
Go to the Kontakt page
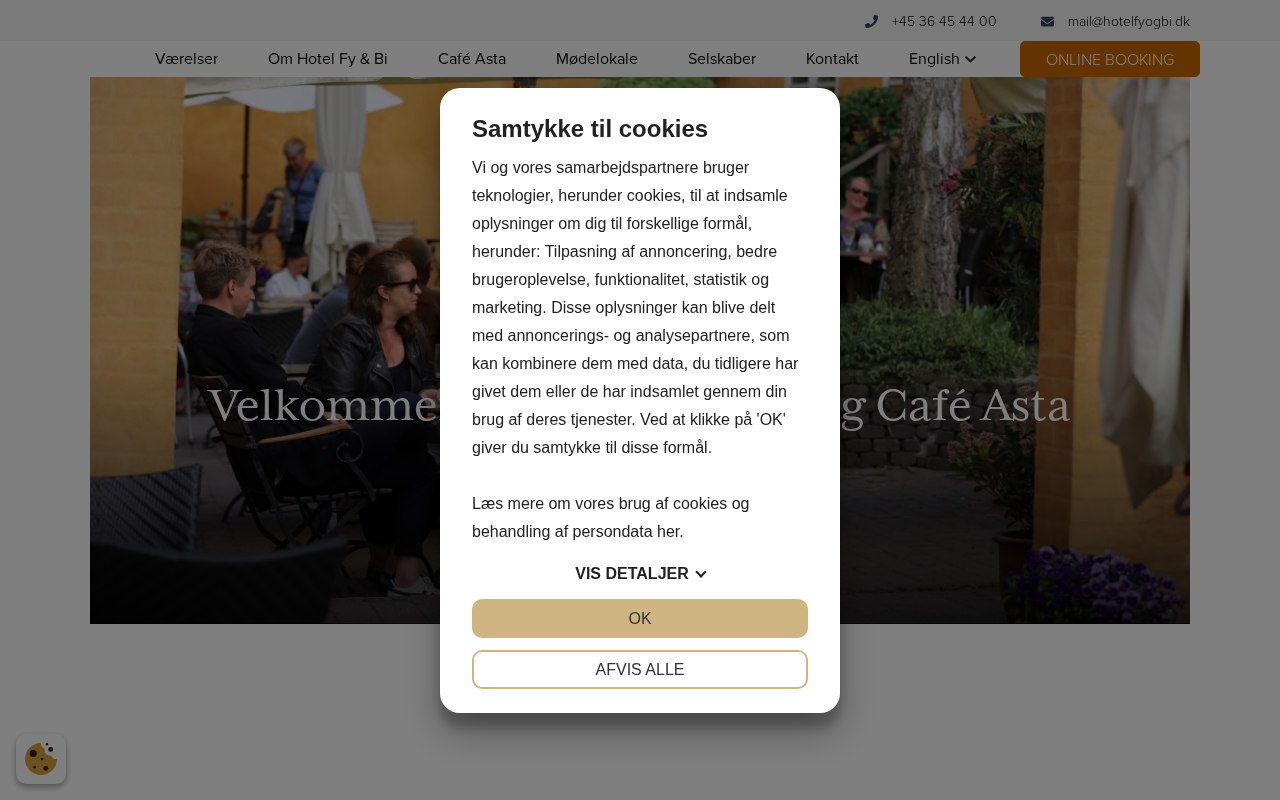[832, 59]
